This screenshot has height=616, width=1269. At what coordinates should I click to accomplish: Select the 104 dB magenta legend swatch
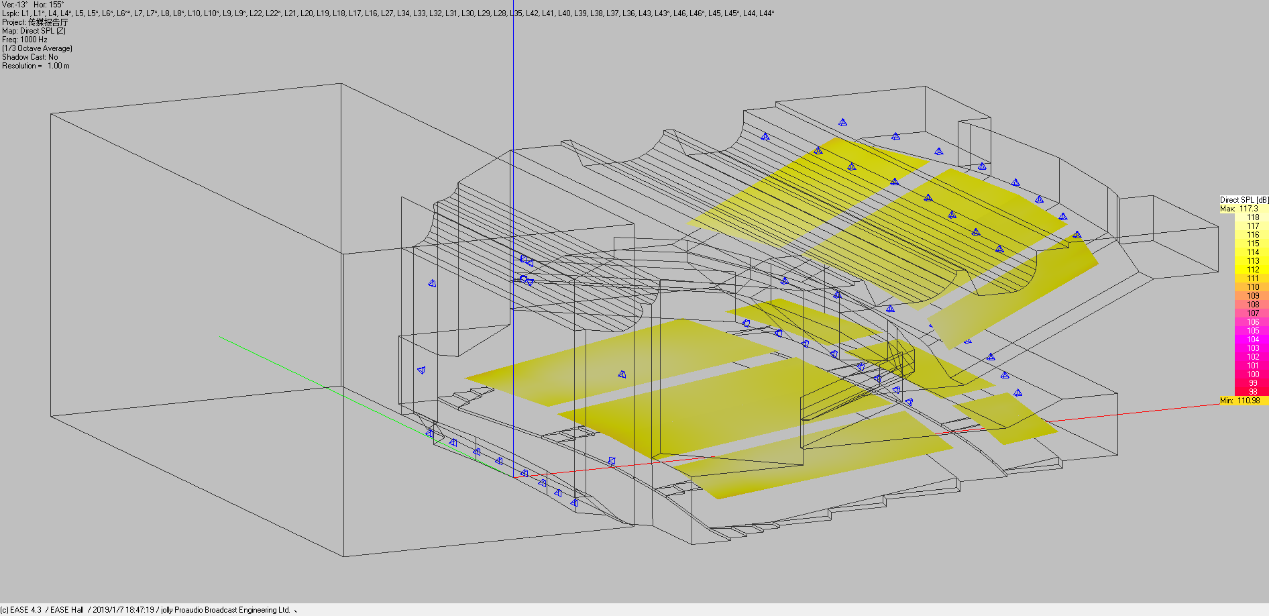click(1244, 339)
